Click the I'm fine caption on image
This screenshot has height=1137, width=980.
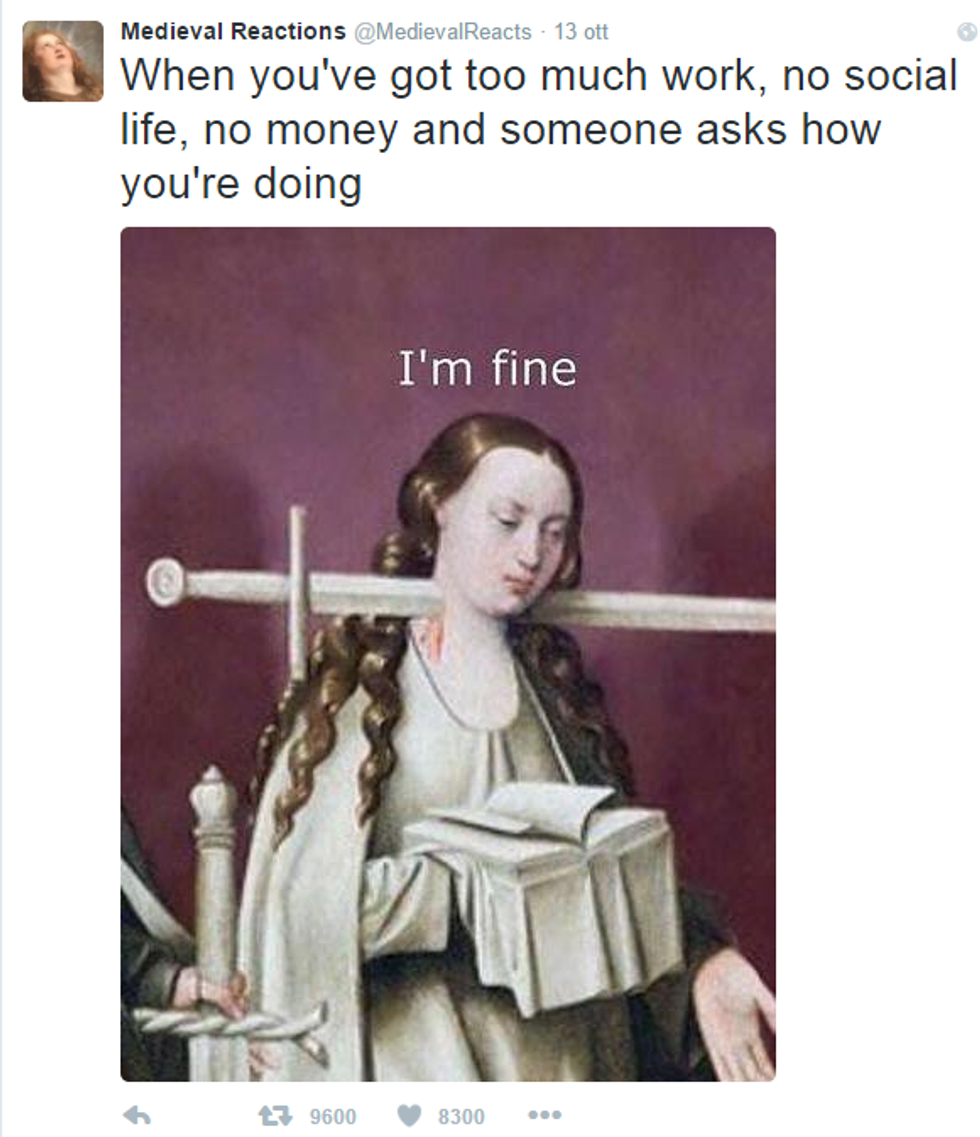[487, 368]
